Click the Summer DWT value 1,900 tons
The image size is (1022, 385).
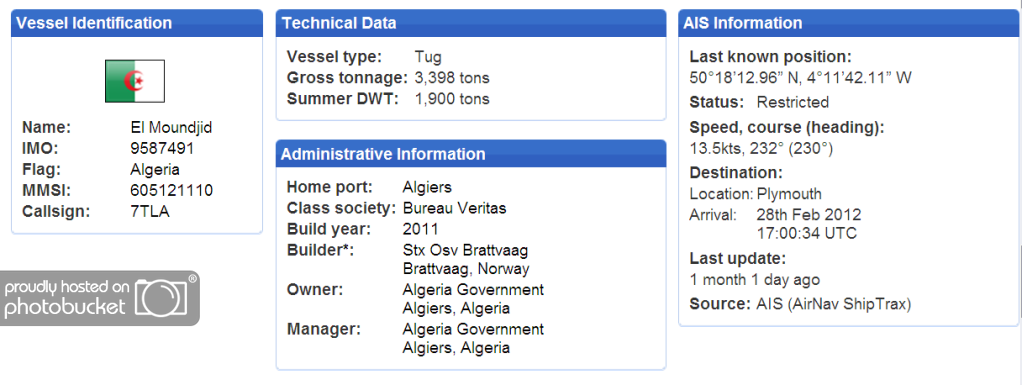pos(452,99)
